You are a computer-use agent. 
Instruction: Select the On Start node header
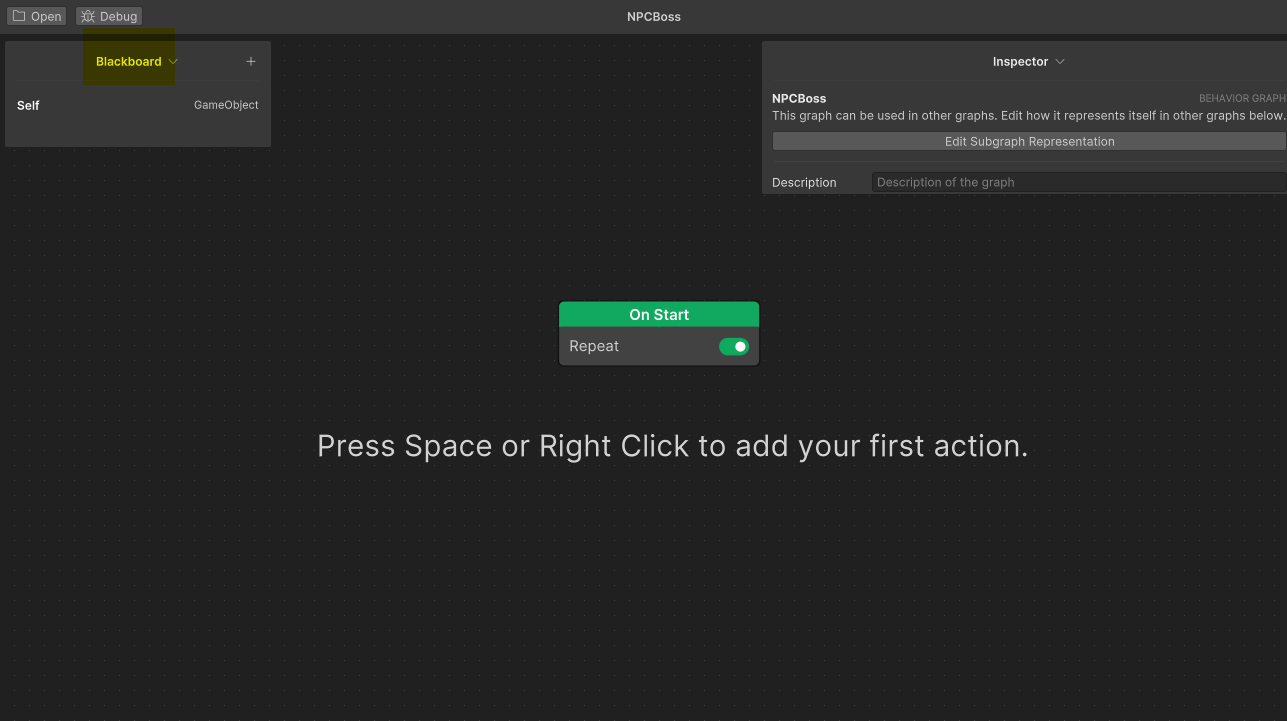[x=659, y=314]
